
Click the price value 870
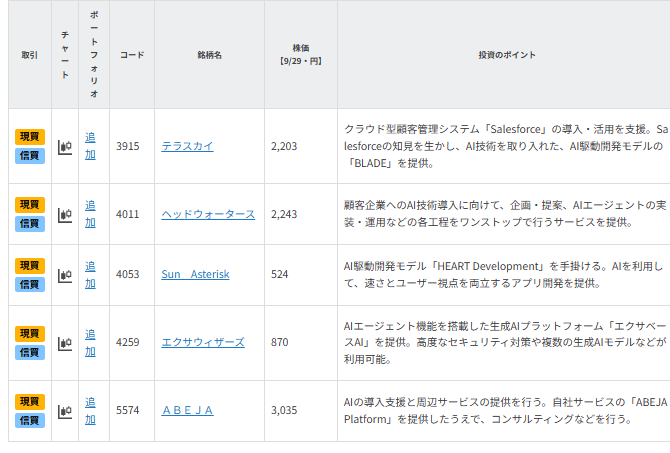tap(279, 342)
